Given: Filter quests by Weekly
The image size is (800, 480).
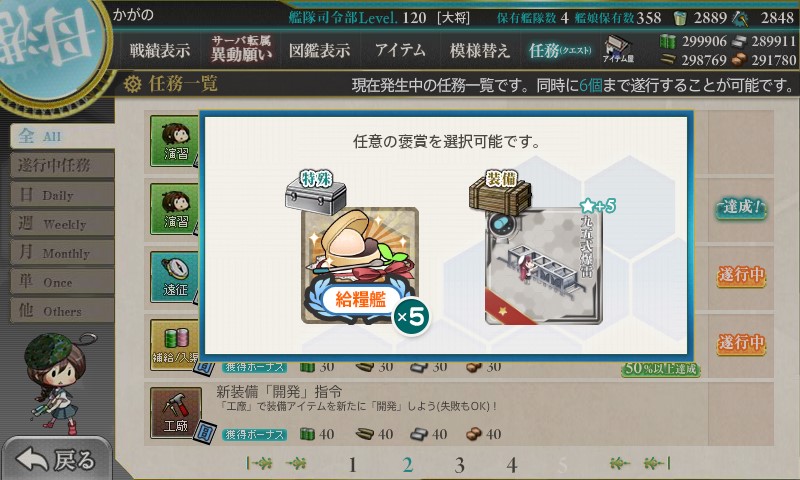Looking at the screenshot, I should [x=62, y=224].
